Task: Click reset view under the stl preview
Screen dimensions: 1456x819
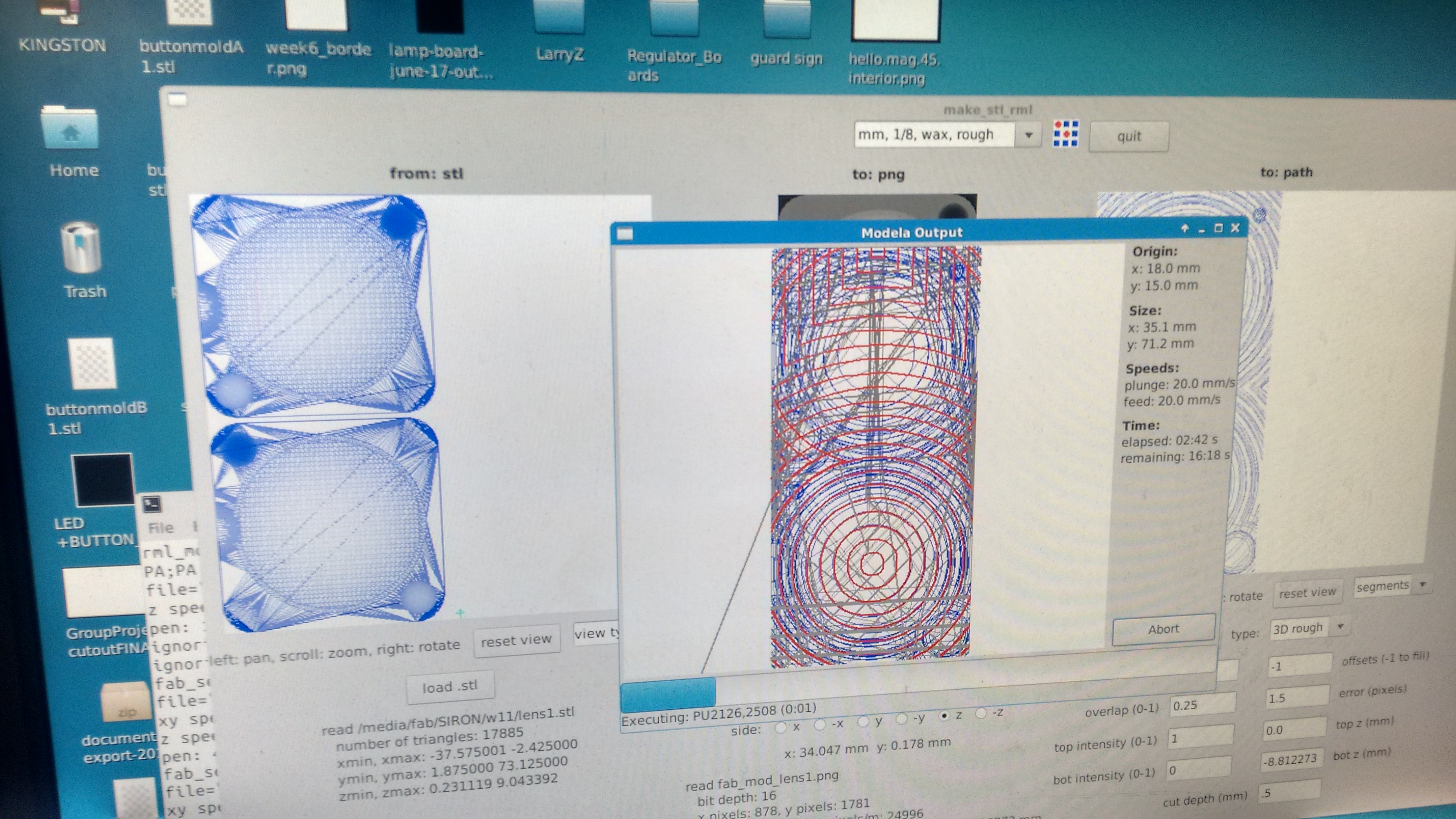Action: (516, 641)
